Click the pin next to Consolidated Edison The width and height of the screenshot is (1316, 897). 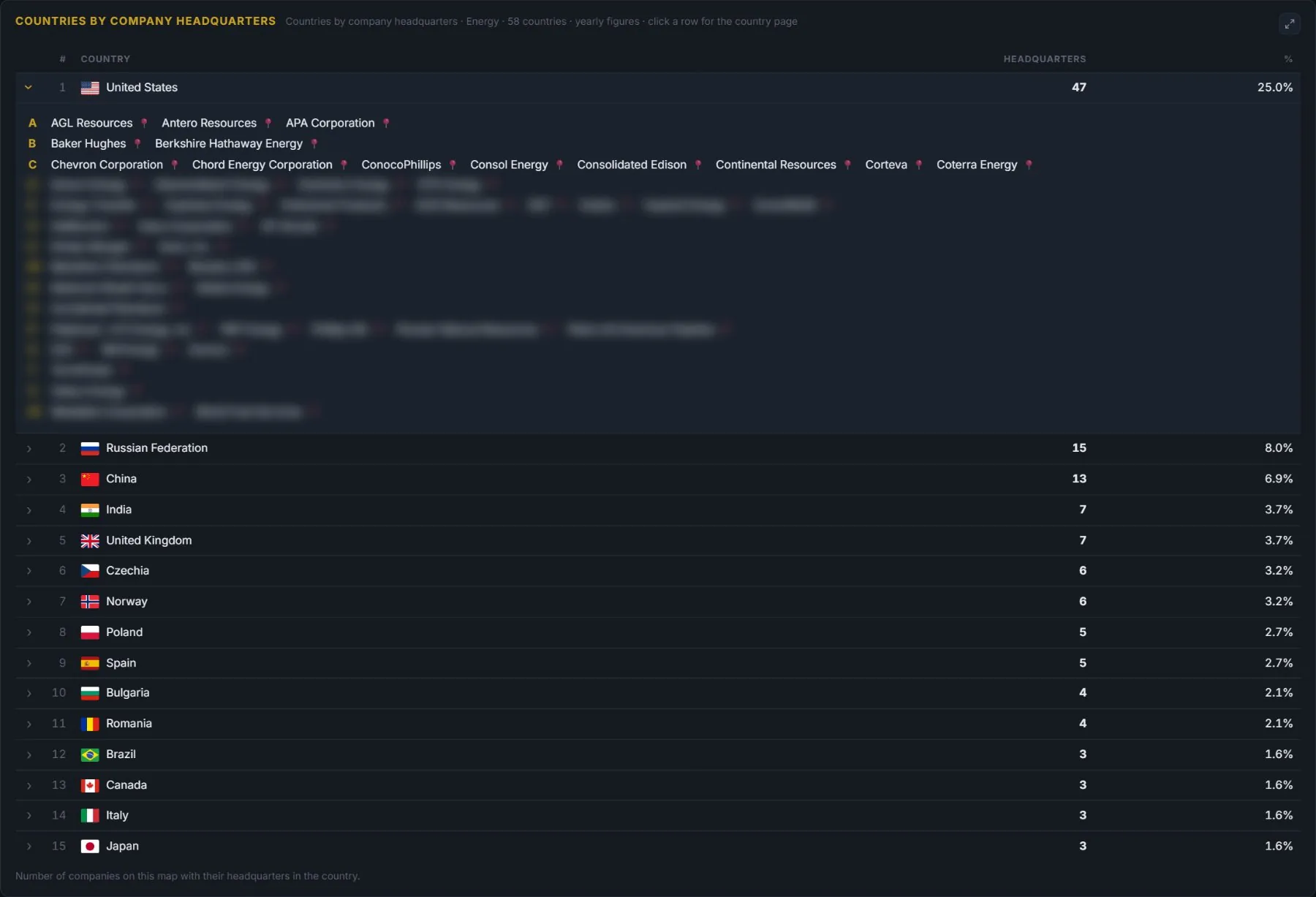tap(698, 164)
